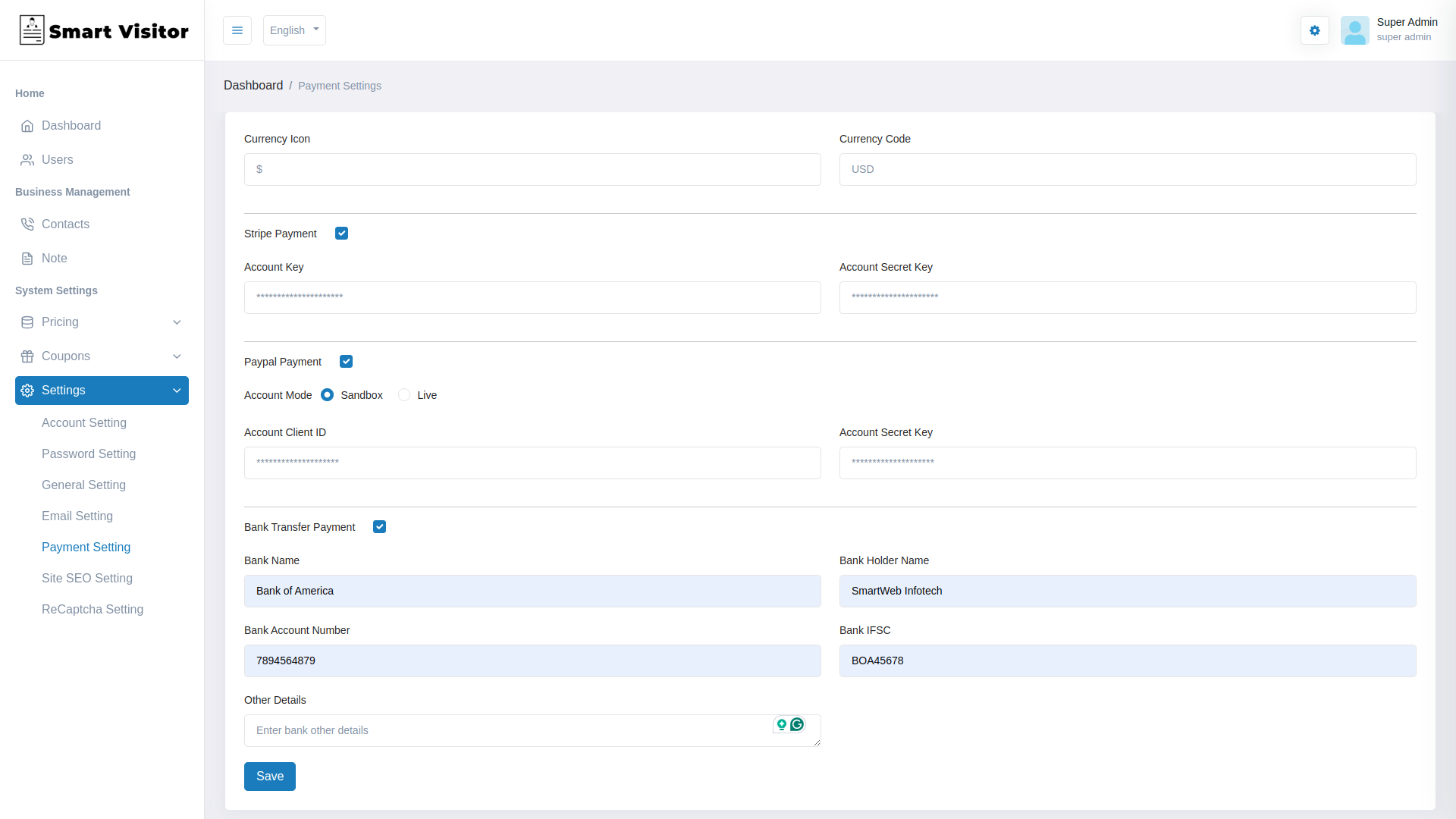1456x819 pixels.
Task: Uncheck the Bank Transfer Payment checkbox
Action: pos(379,526)
